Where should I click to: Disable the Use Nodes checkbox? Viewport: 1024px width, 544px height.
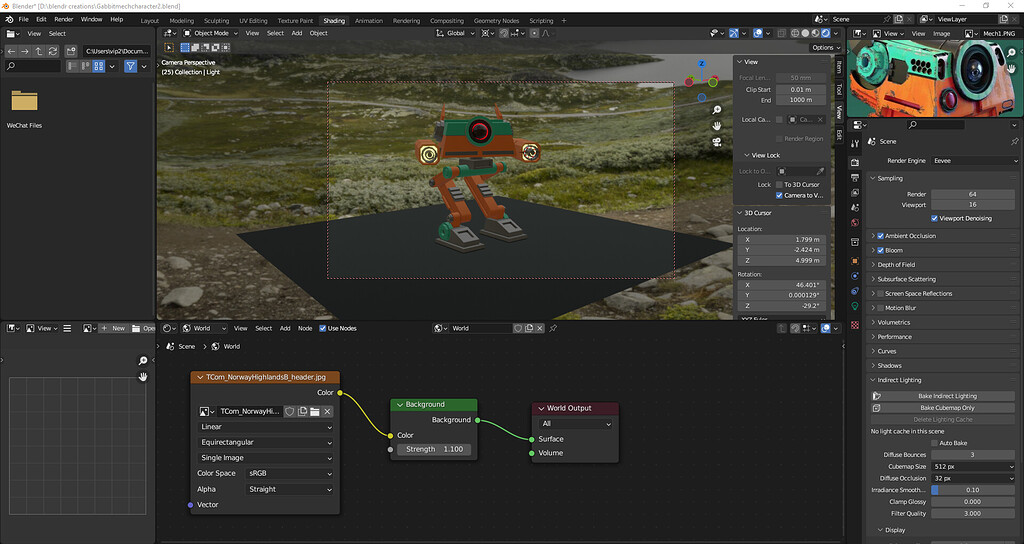click(x=323, y=328)
